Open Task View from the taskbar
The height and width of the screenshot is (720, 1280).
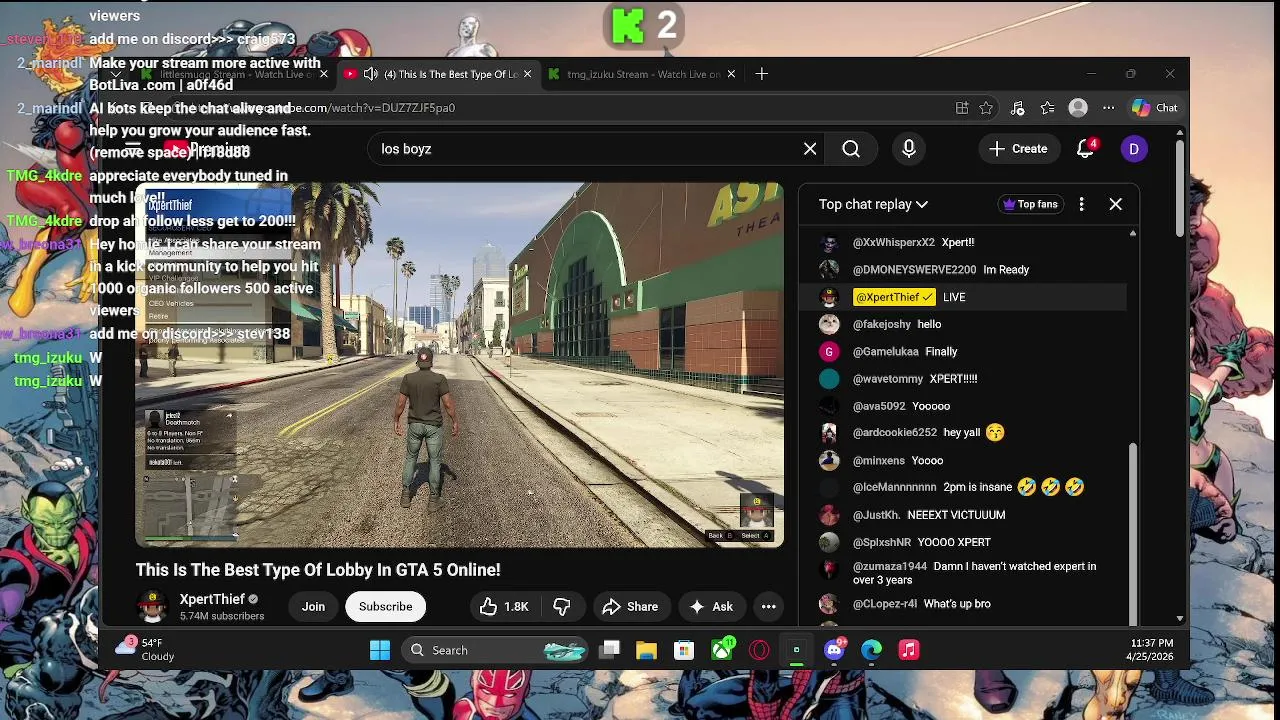pyautogui.click(x=609, y=650)
